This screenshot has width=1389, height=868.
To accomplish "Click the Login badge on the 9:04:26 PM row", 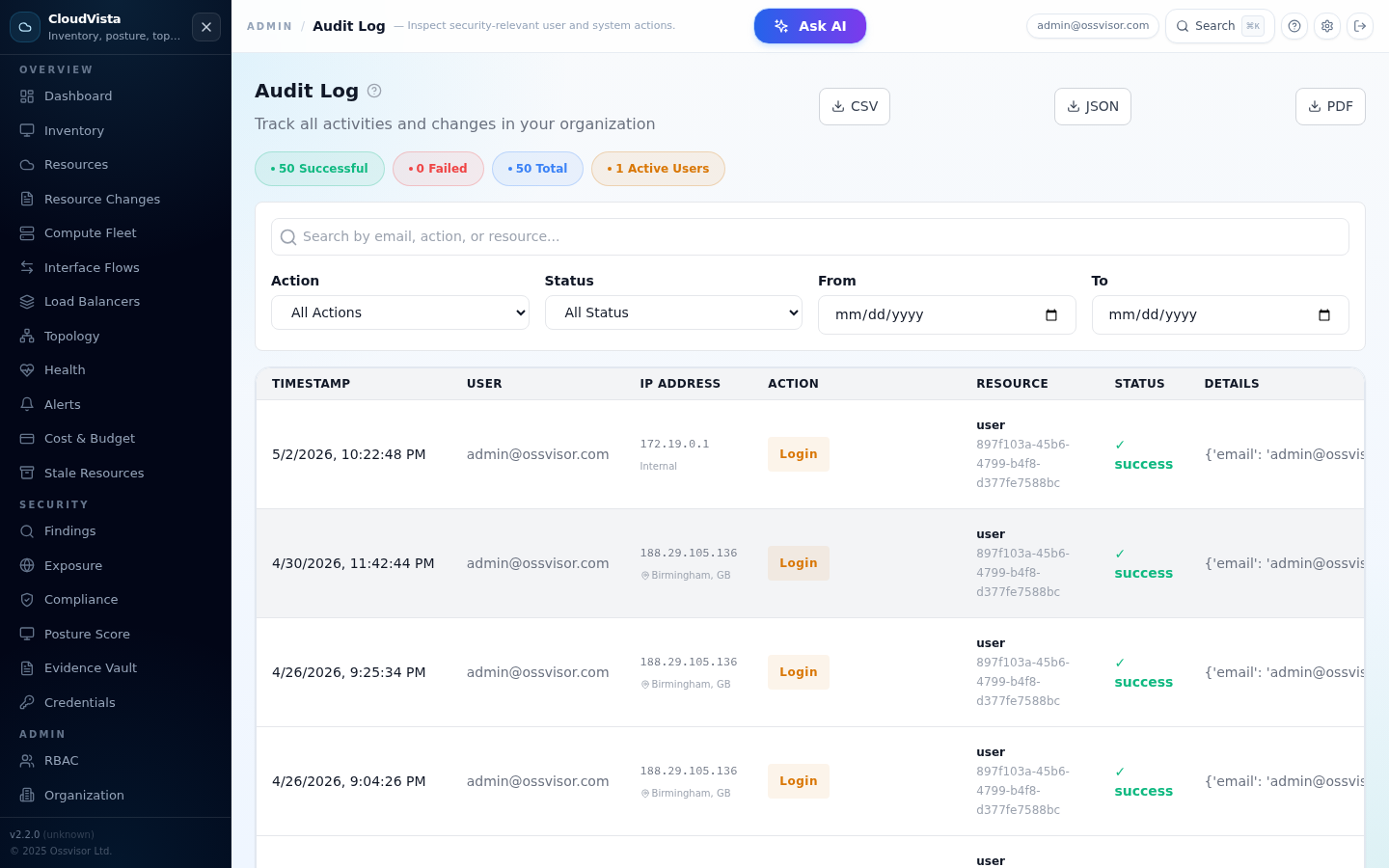I will (x=799, y=781).
